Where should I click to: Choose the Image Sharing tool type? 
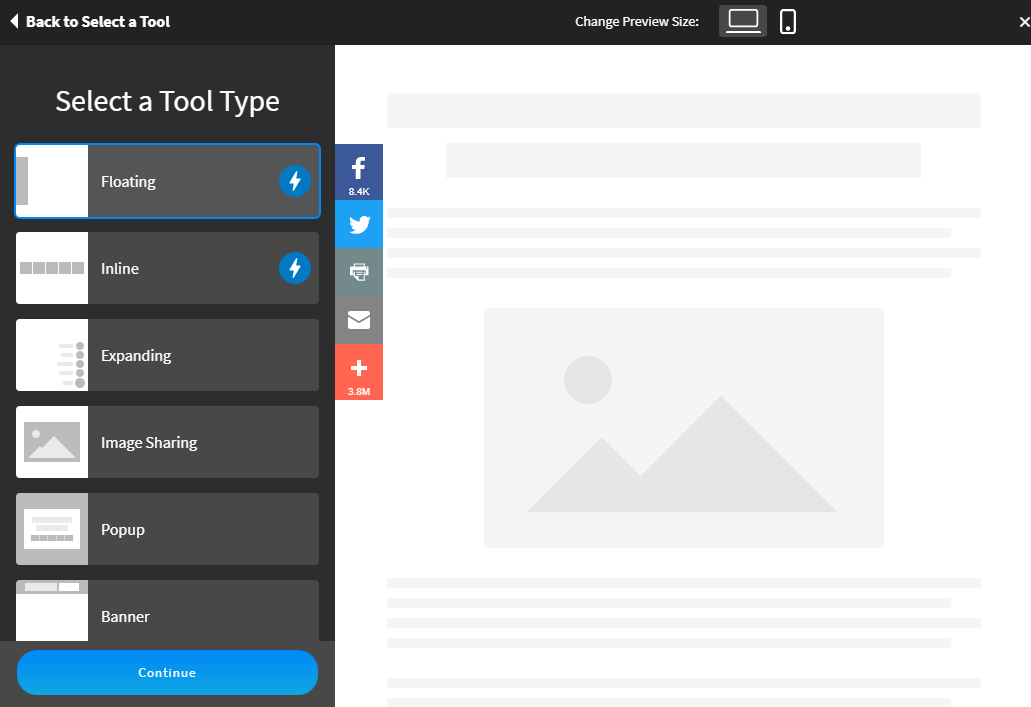[x=168, y=442]
